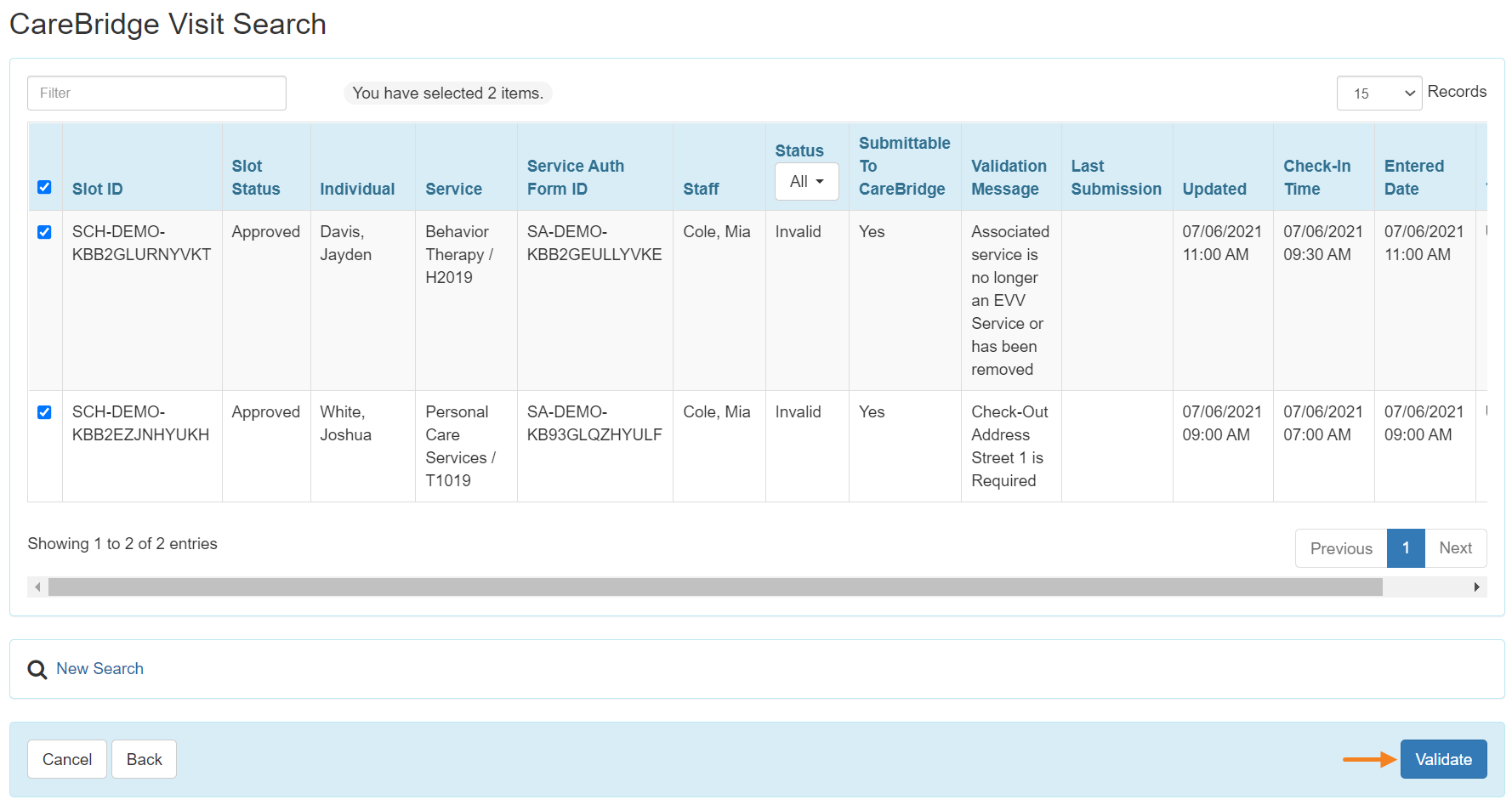Sort by Individual column header
Image resolution: width=1512 pixels, height=805 pixels.
pyautogui.click(x=357, y=189)
